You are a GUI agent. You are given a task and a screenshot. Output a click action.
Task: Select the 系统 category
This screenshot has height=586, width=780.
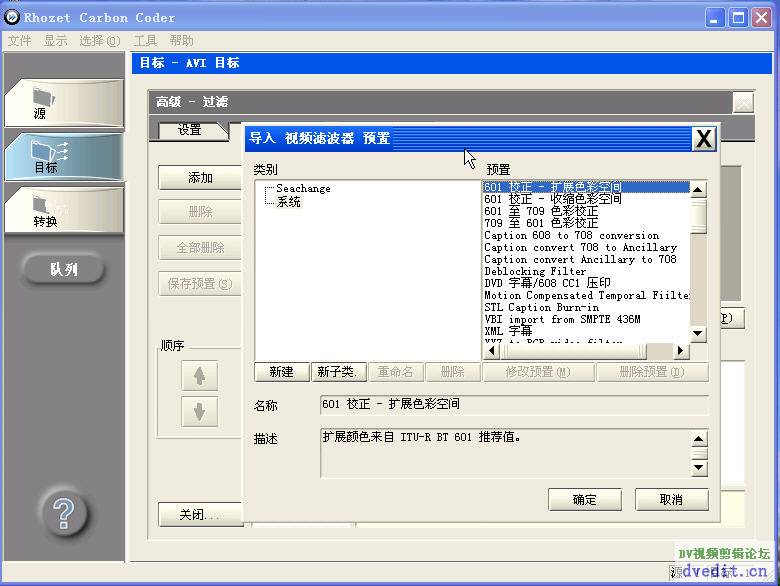289,201
